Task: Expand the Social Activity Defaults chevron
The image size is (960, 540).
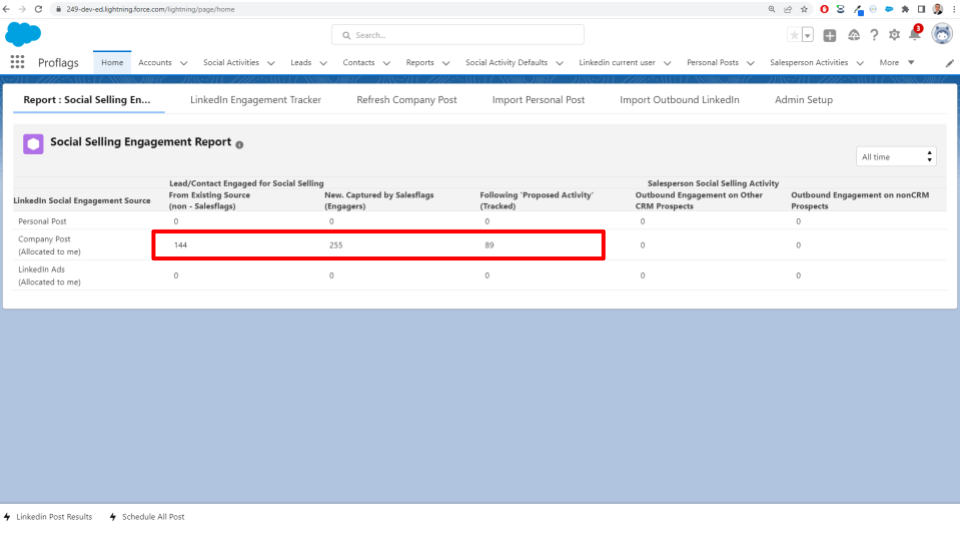Action: 560,63
